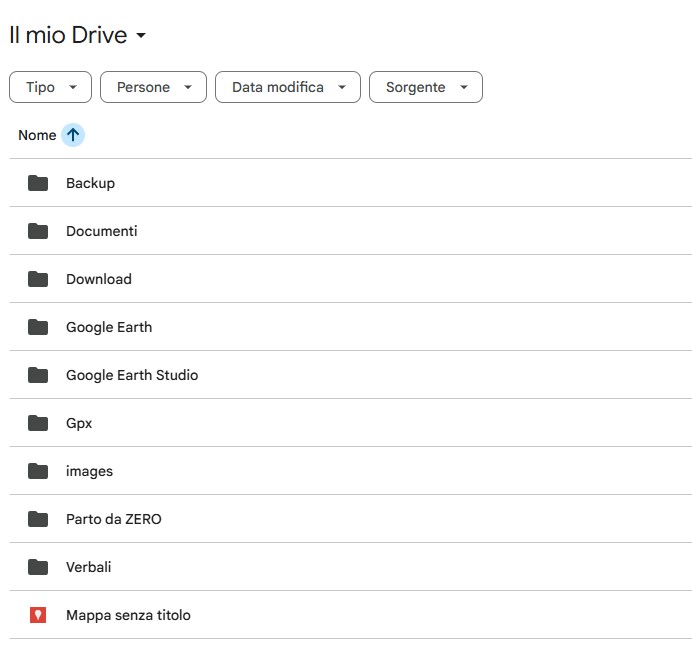Image resolution: width=692 pixels, height=670 pixels.
Task: Expand the Persone filter dropdown
Action: 153,87
